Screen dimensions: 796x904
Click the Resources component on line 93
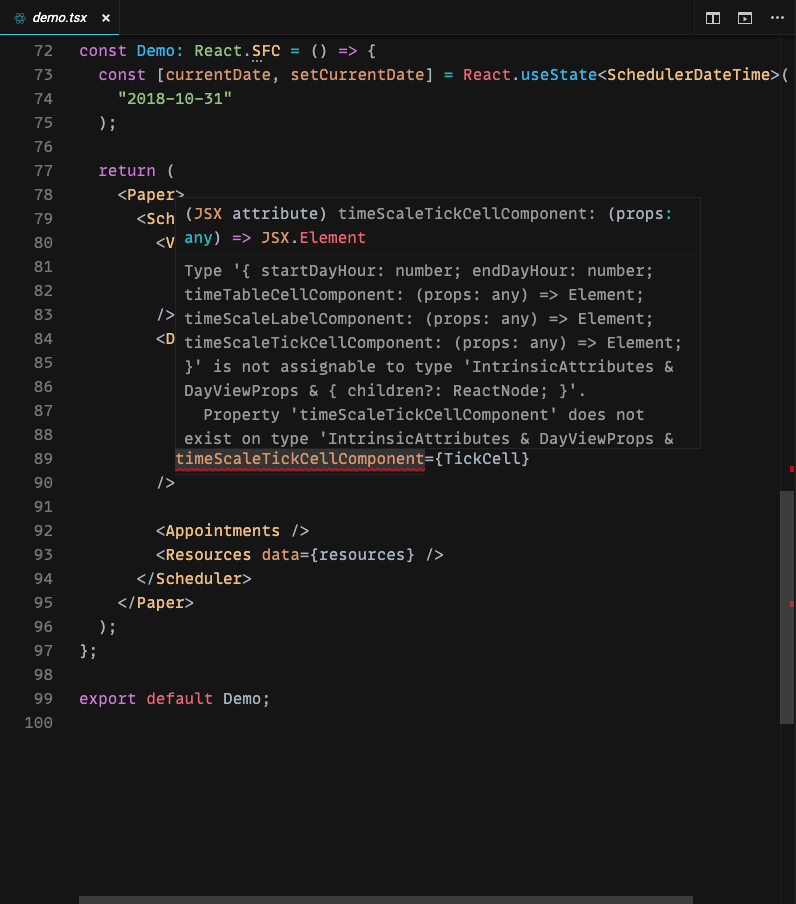(208, 555)
